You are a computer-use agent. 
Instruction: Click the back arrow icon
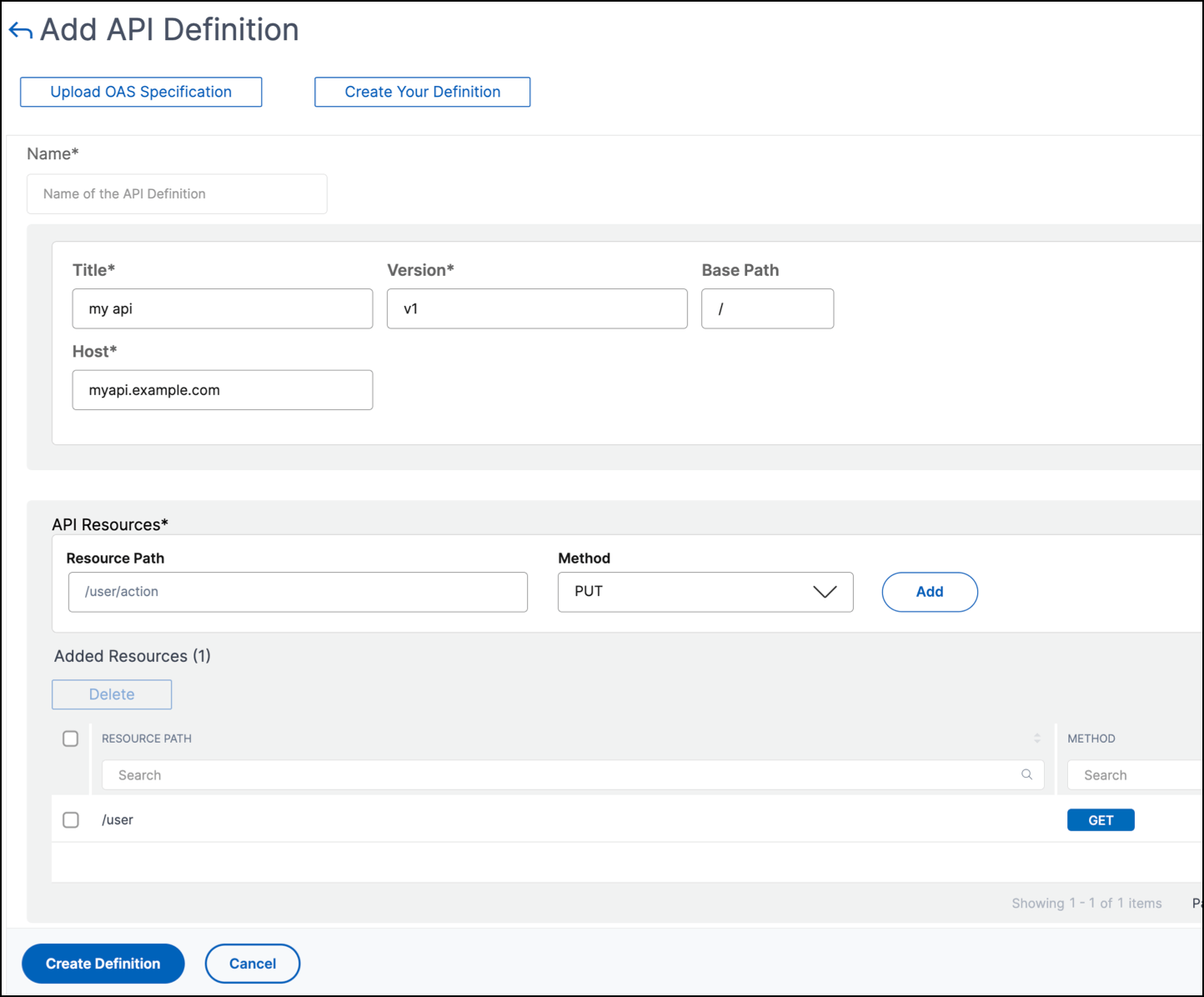pos(21,31)
